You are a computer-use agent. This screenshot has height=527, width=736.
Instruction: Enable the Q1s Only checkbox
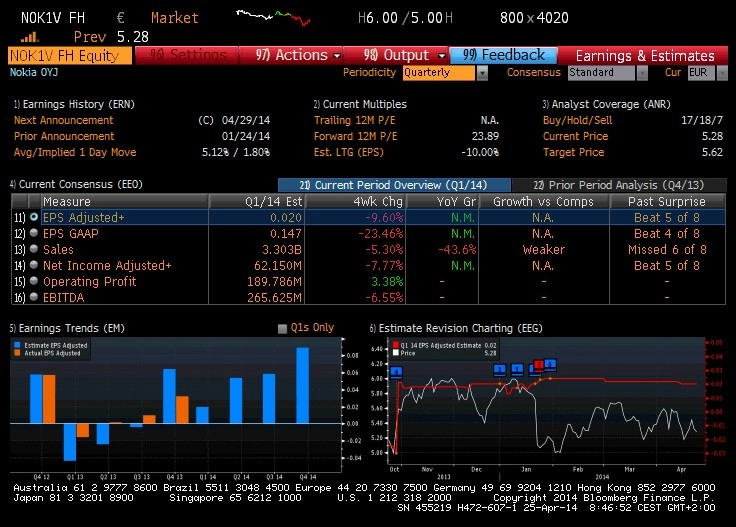point(282,328)
